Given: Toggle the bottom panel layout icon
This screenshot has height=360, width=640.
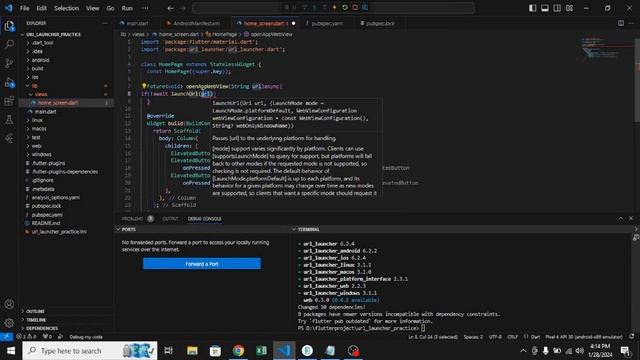Looking at the screenshot, I should [x=544, y=8].
